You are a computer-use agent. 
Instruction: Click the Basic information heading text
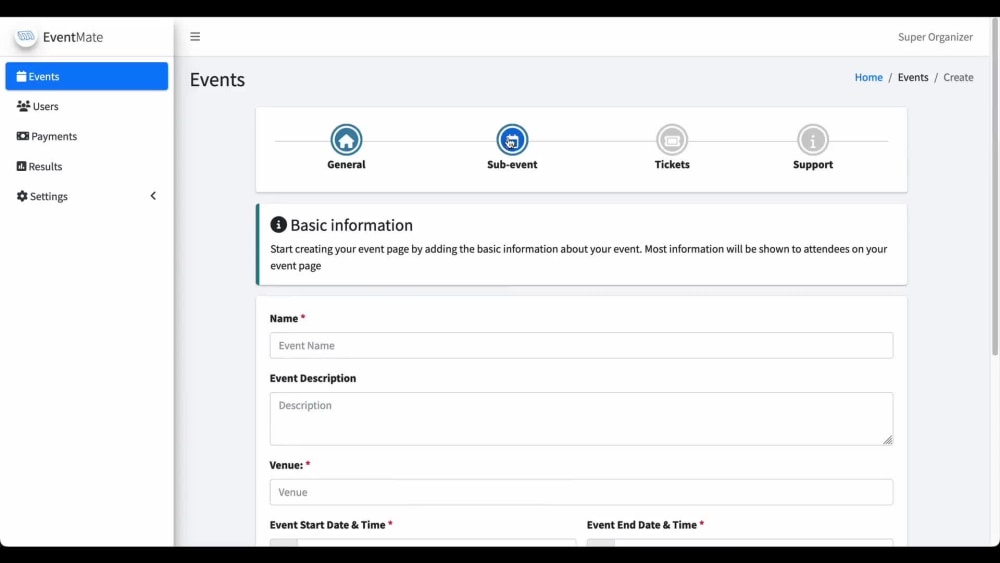point(351,225)
